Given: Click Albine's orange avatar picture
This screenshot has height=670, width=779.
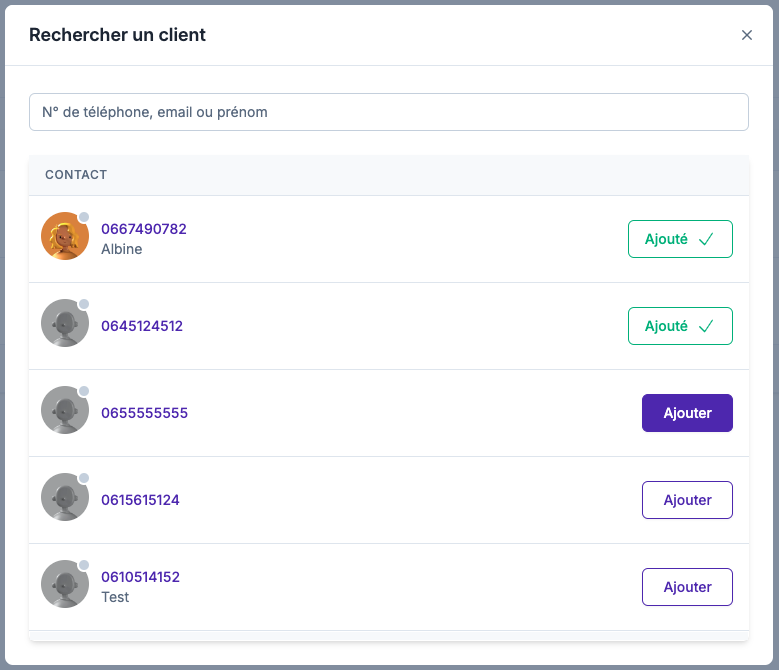Looking at the screenshot, I should tap(65, 237).
